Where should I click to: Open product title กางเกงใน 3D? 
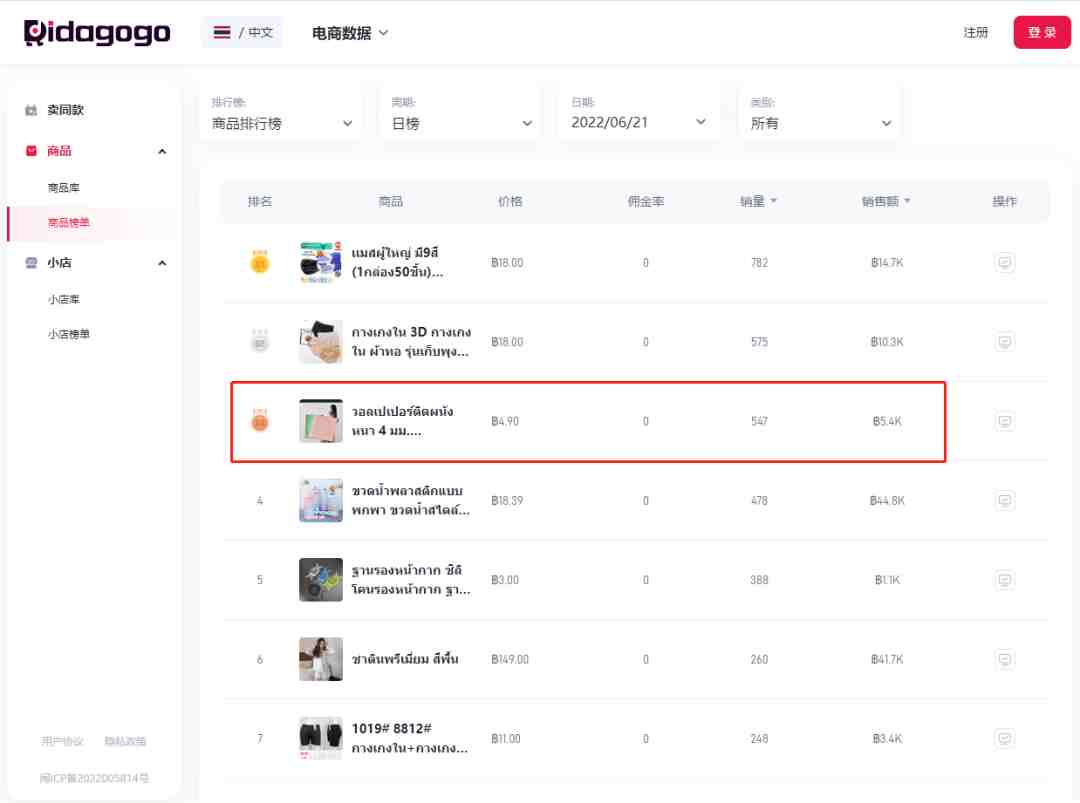click(411, 342)
